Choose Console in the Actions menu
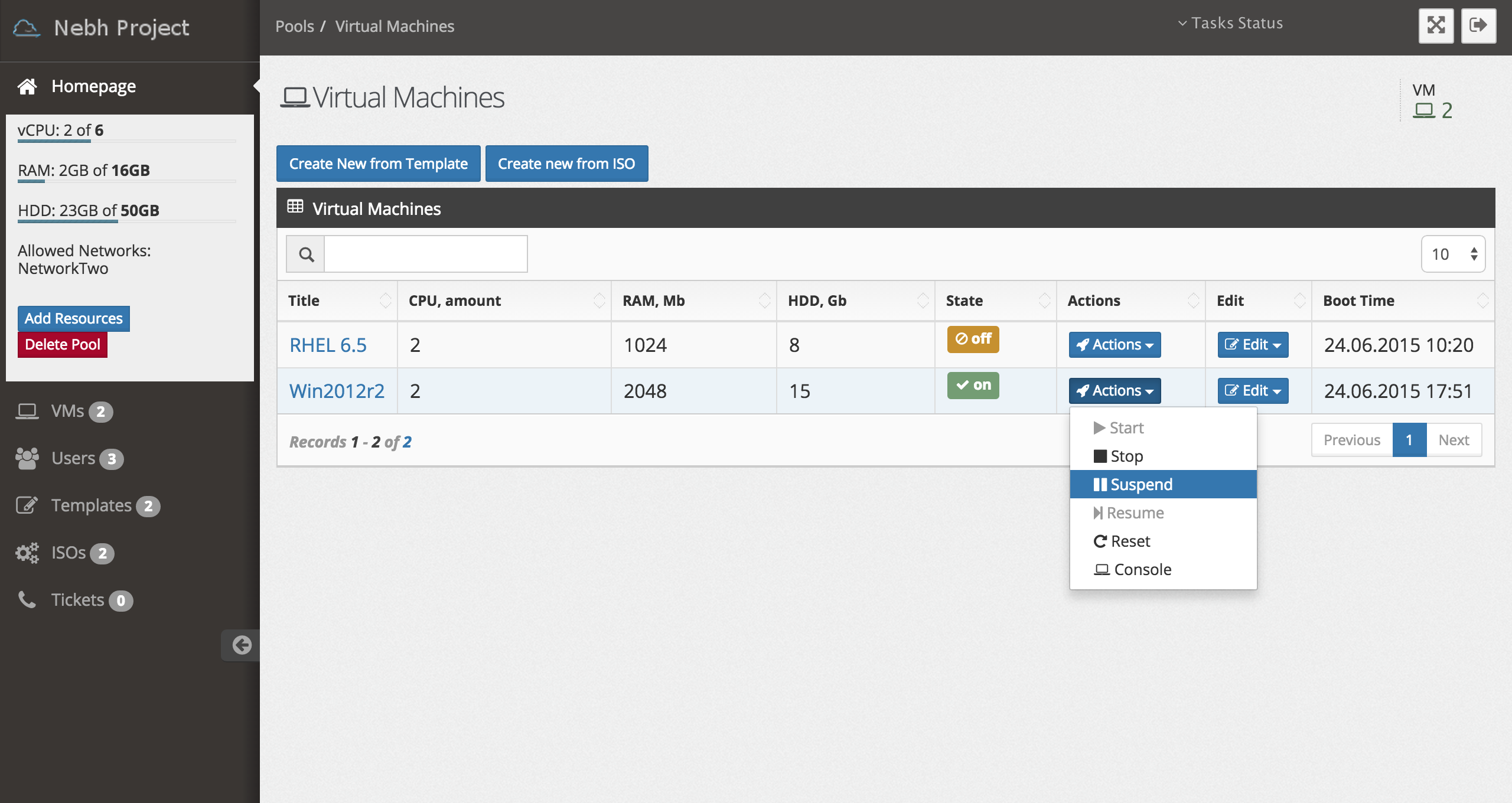 tap(1142, 569)
